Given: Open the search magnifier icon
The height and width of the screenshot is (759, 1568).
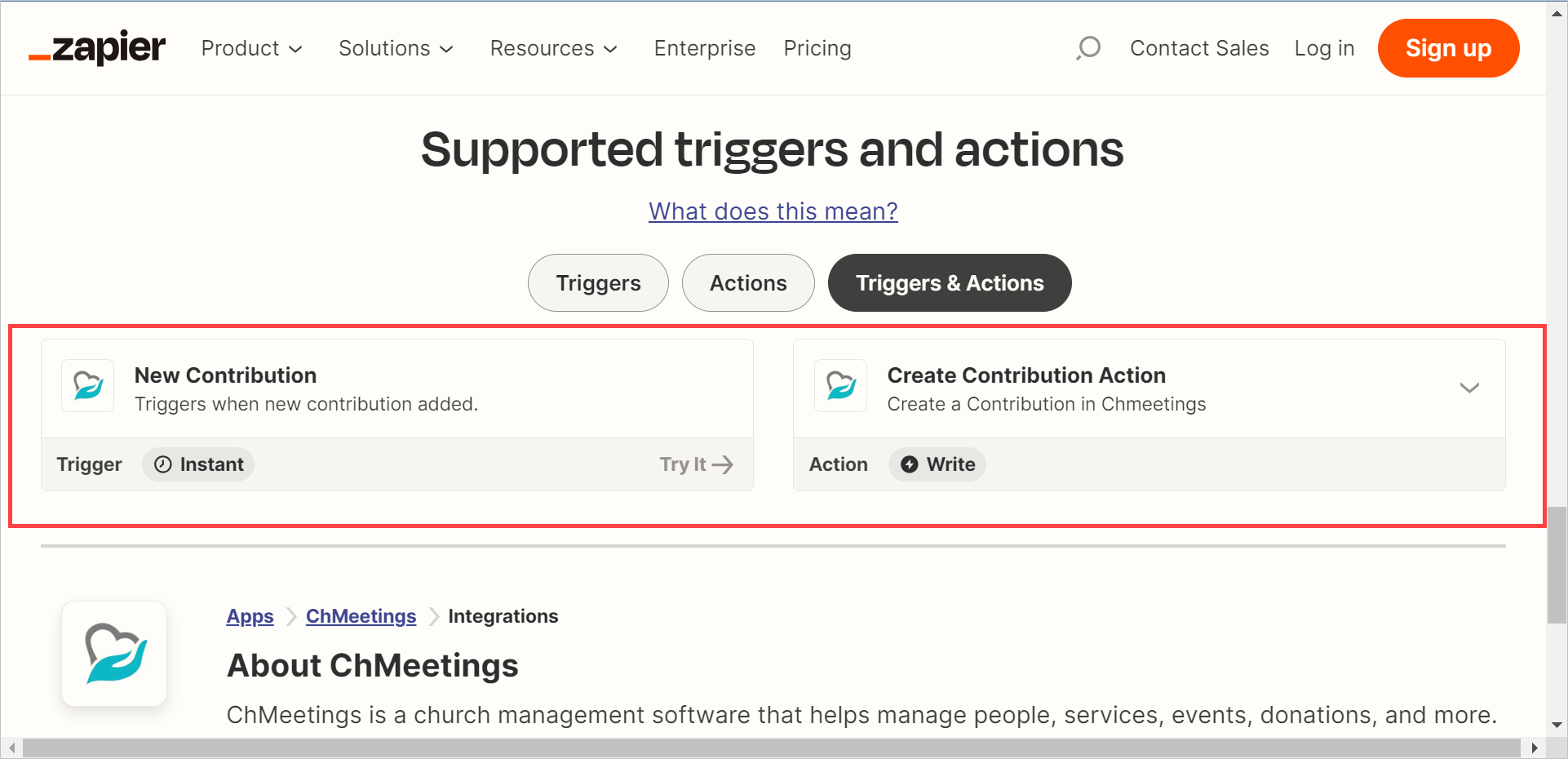Looking at the screenshot, I should (x=1087, y=48).
